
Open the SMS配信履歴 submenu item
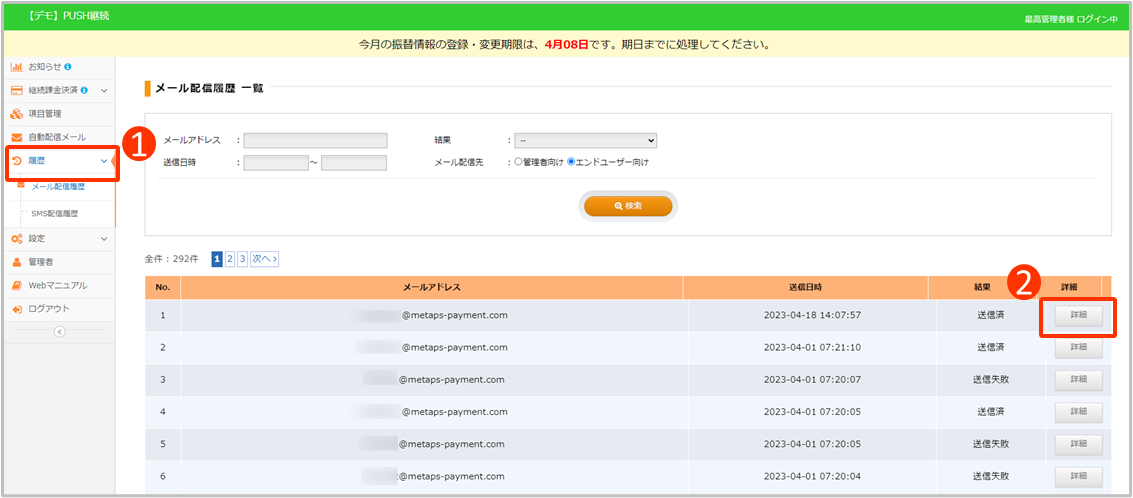pyautogui.click(x=55, y=213)
